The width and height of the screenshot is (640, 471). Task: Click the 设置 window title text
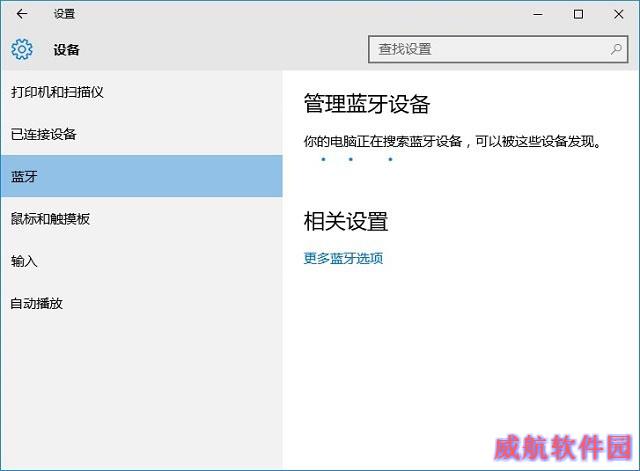pos(64,14)
